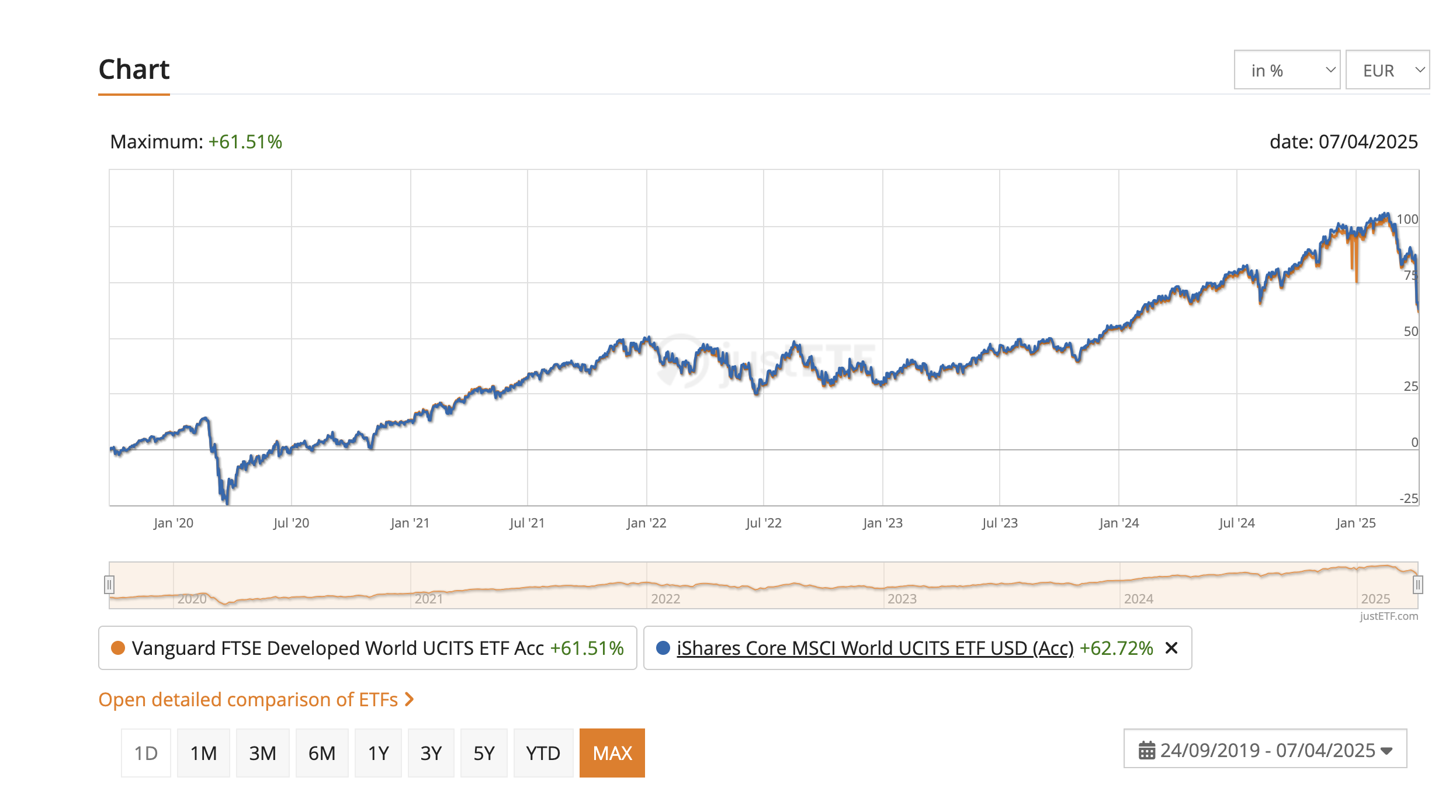
Task: Expand the date range picker arrow
Action: [x=1386, y=751]
